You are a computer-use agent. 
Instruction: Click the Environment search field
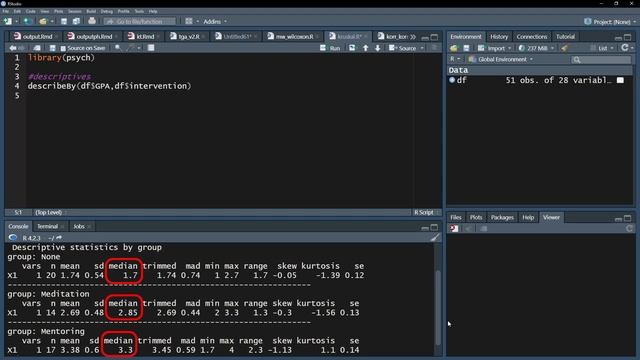[601, 60]
